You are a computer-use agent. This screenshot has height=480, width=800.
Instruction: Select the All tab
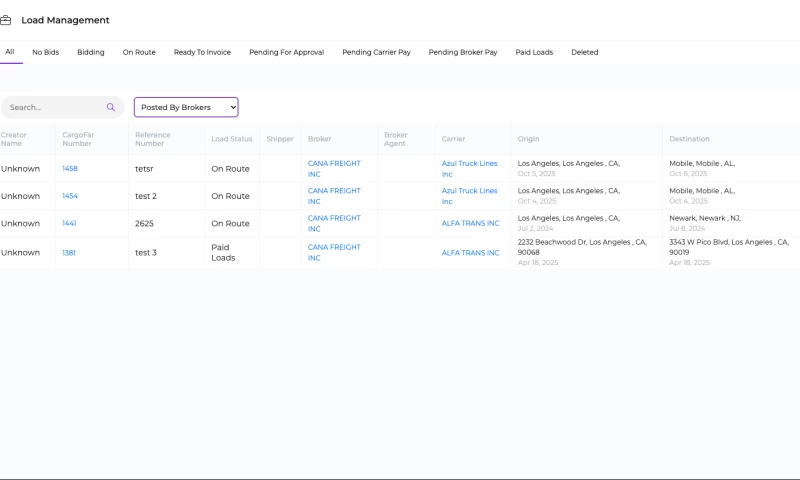(x=10, y=52)
